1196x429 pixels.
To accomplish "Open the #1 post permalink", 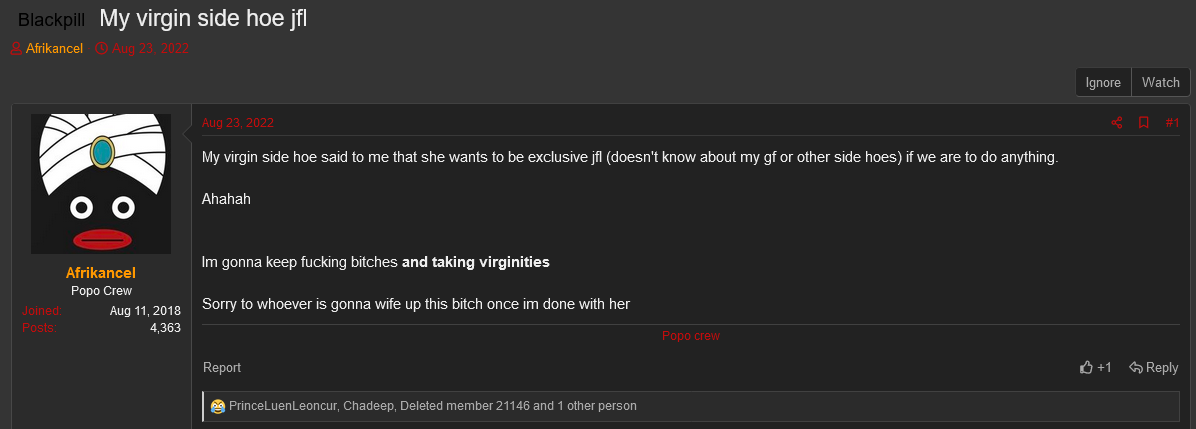I will point(1172,123).
